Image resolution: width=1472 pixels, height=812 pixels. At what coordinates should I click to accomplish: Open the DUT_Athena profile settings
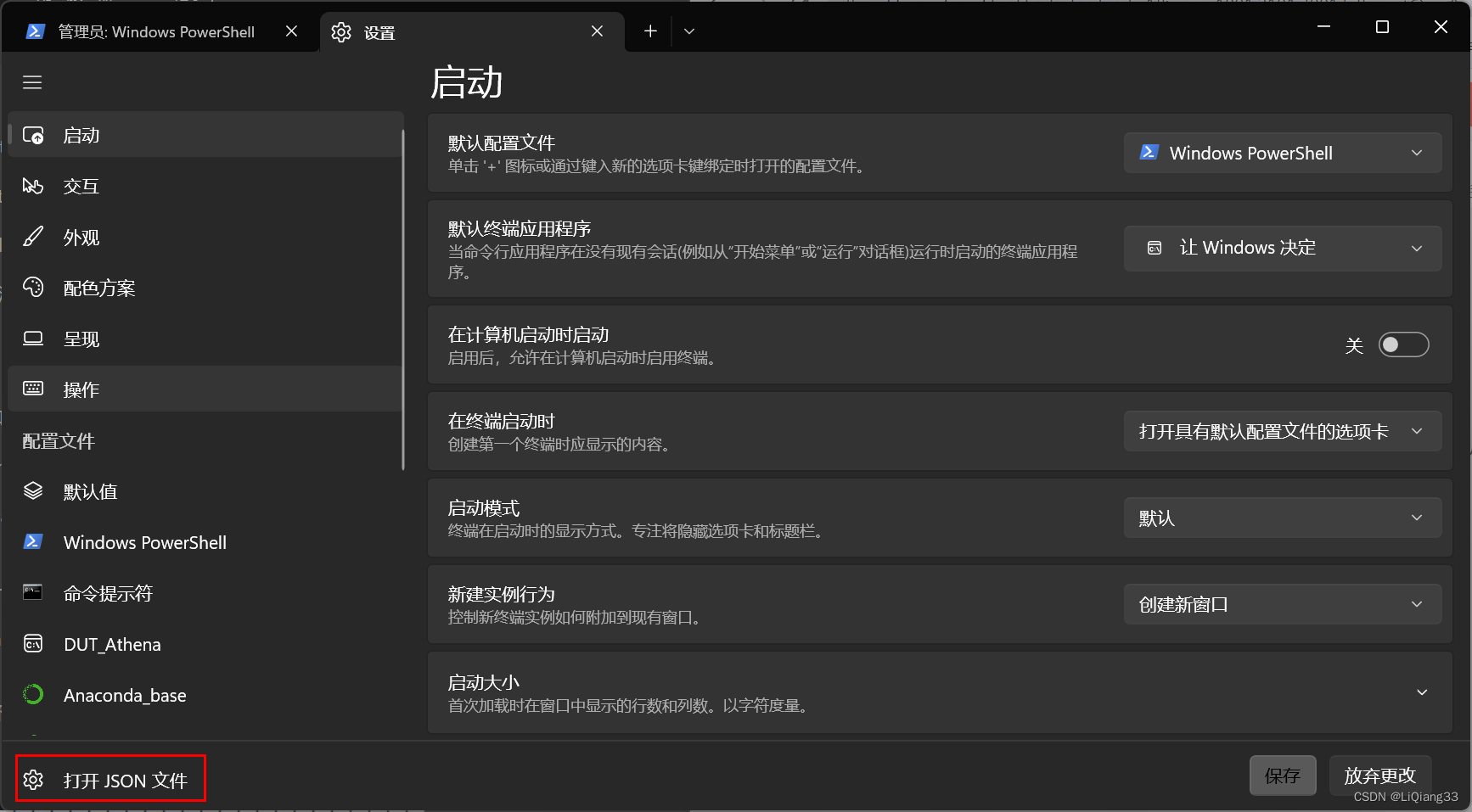point(111,644)
